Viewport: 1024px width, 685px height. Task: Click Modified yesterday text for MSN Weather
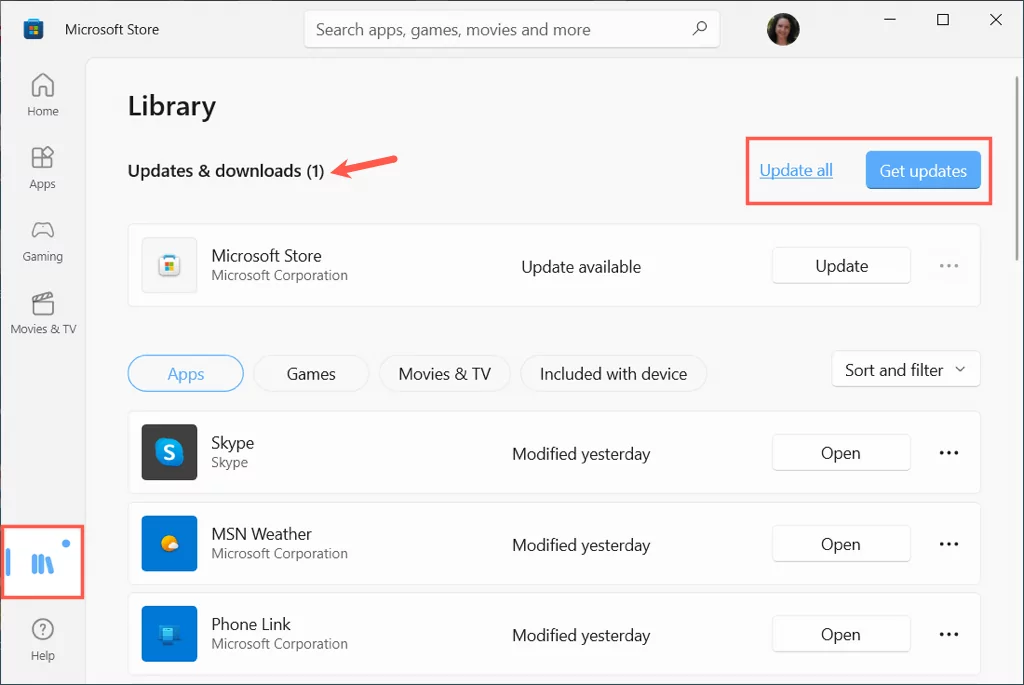tap(581, 545)
